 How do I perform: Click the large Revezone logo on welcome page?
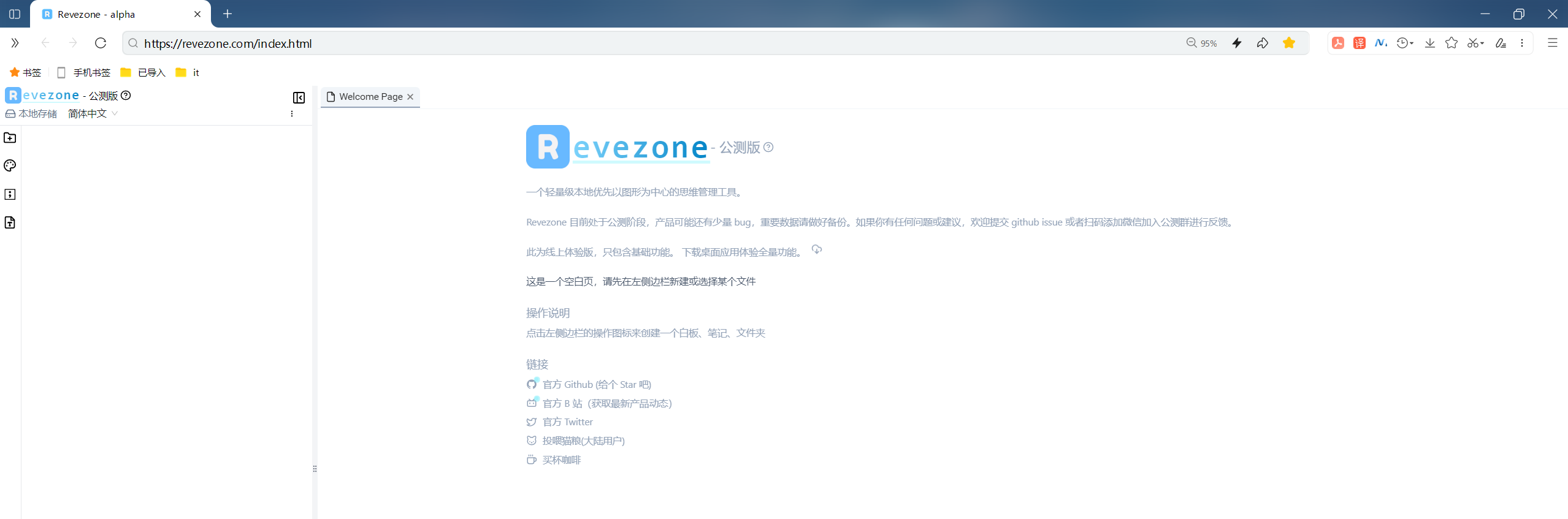click(x=618, y=147)
